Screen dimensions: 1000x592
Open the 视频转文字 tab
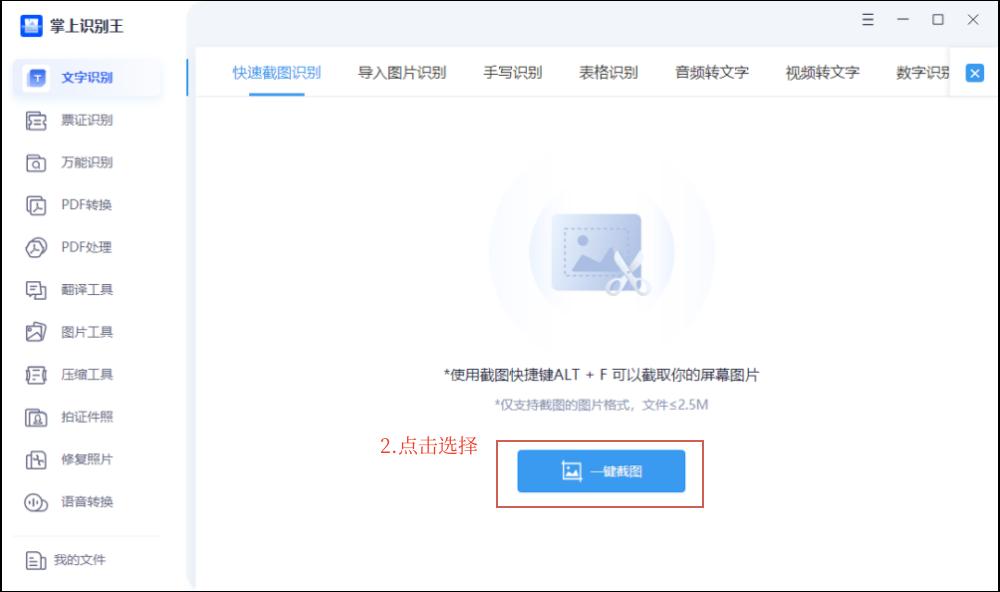[822, 73]
